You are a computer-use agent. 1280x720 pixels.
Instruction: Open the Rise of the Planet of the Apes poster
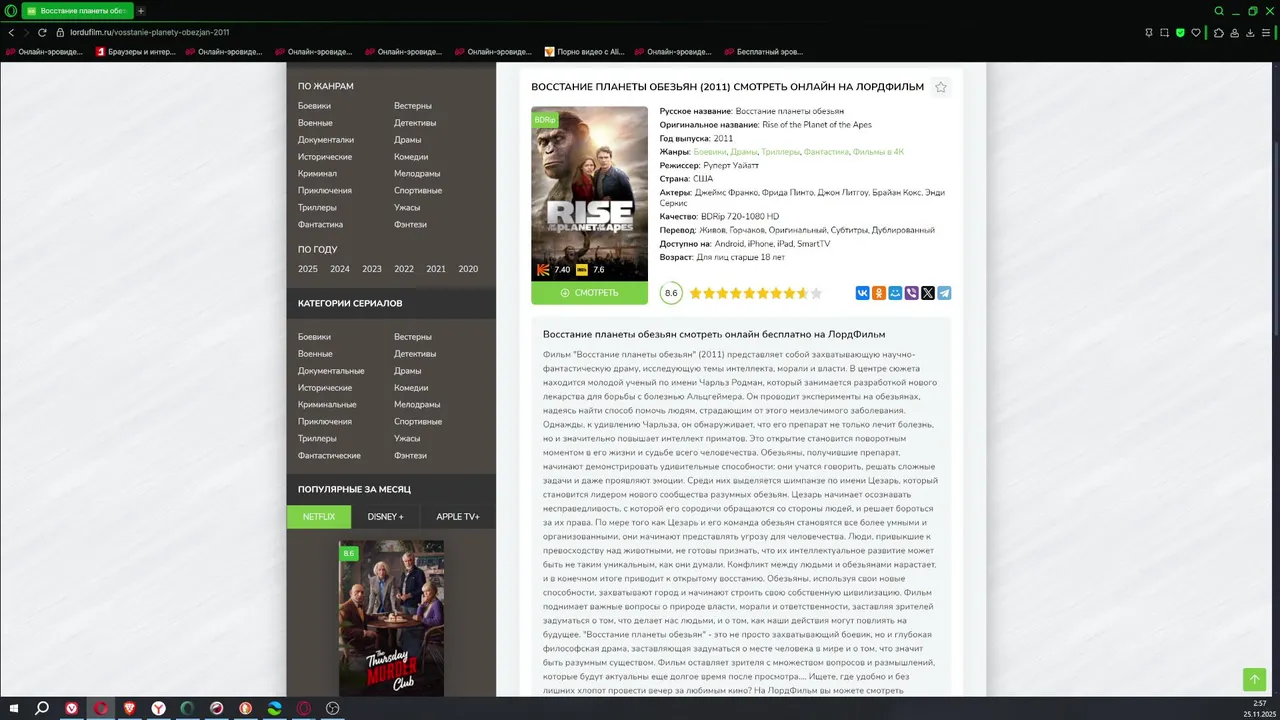pos(589,193)
